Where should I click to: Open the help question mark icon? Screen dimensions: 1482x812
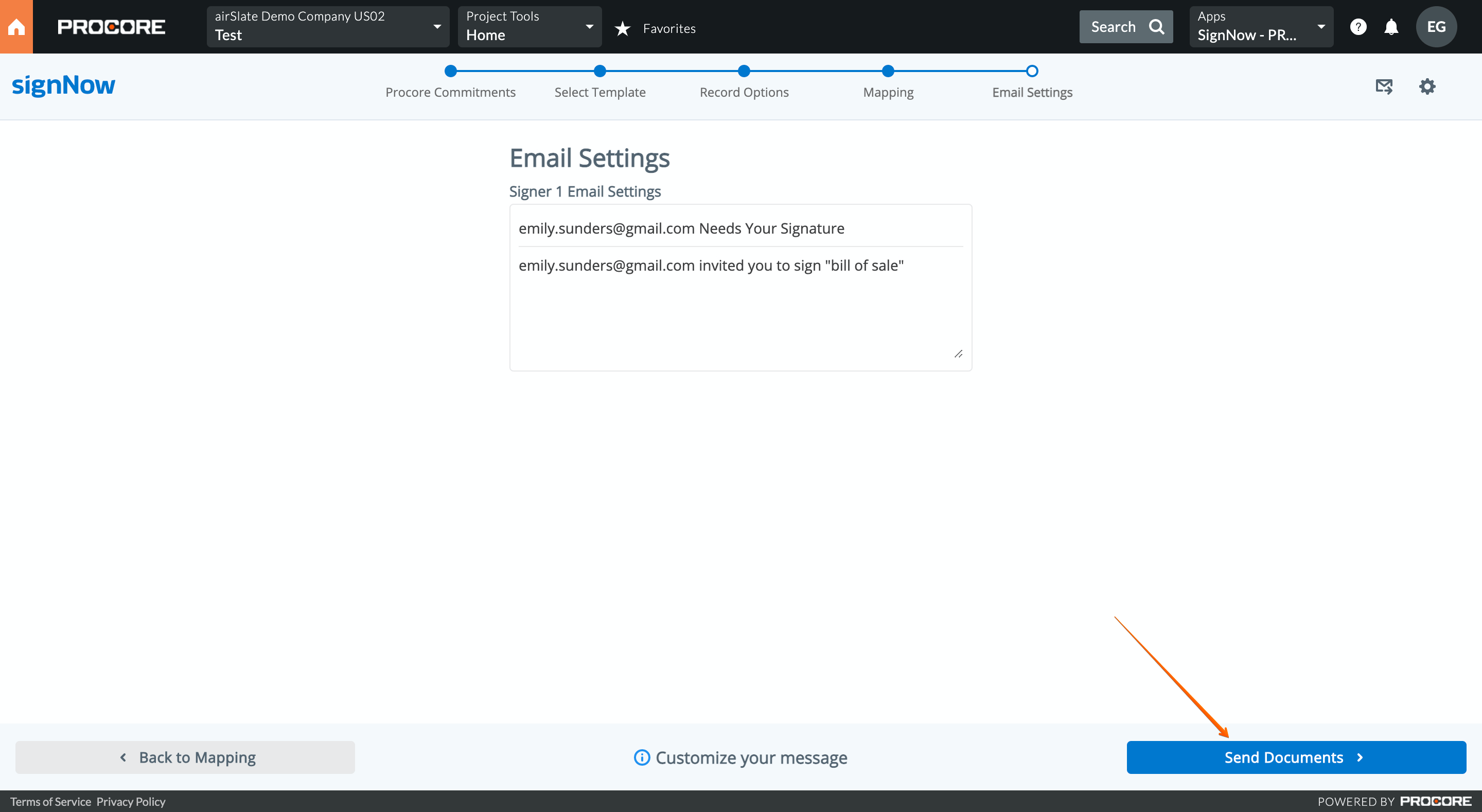coord(1358,26)
